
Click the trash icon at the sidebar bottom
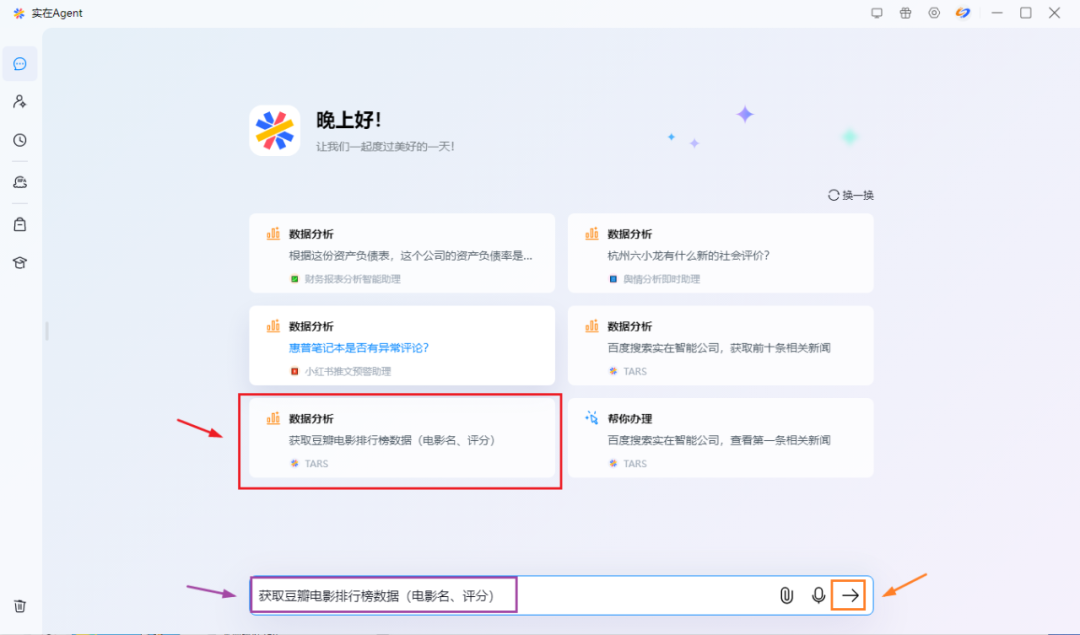point(19,605)
